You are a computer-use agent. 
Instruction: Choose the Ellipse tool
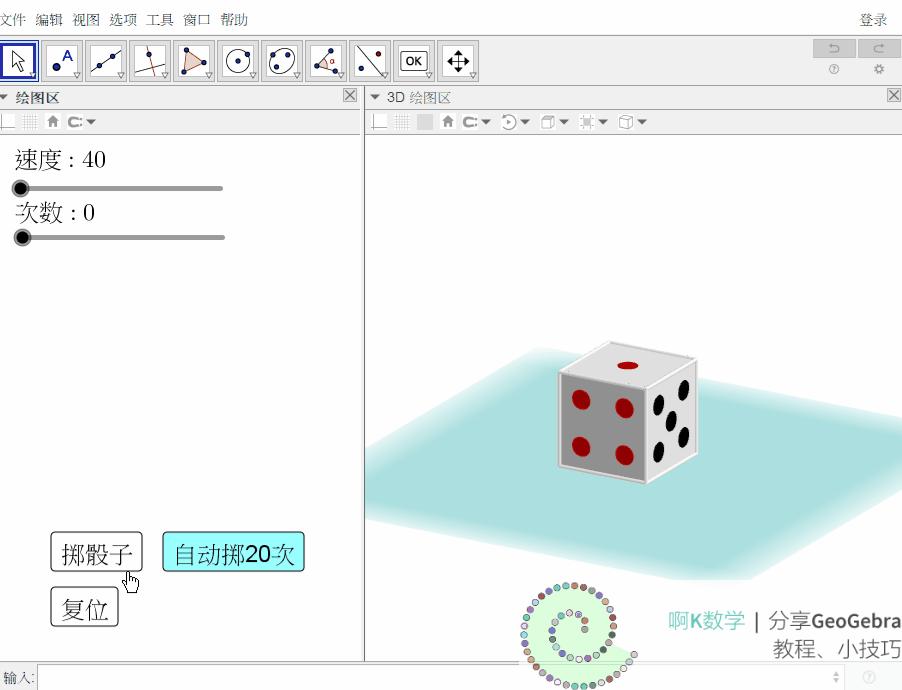(x=282, y=61)
